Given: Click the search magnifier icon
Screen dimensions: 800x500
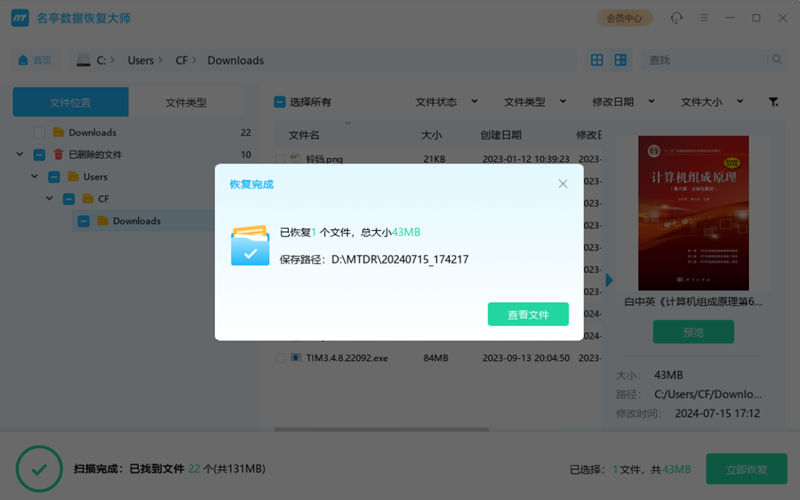Looking at the screenshot, I should tap(777, 60).
